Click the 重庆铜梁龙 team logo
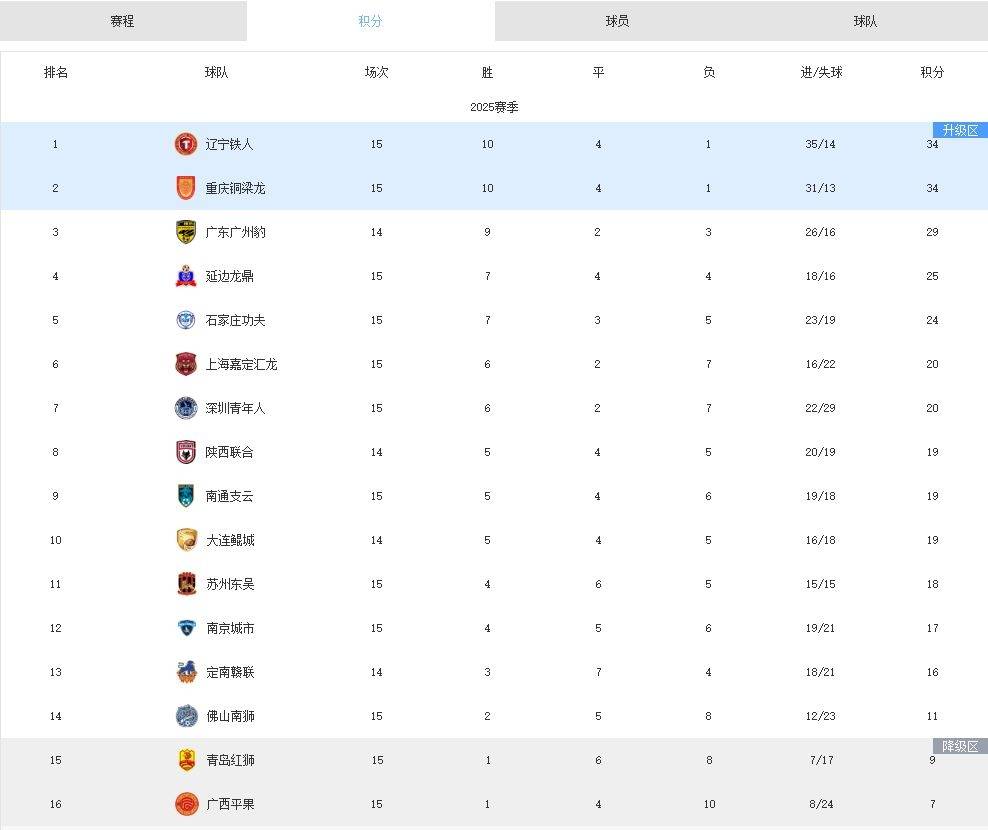Screen dimensions: 988x830 pos(186,188)
